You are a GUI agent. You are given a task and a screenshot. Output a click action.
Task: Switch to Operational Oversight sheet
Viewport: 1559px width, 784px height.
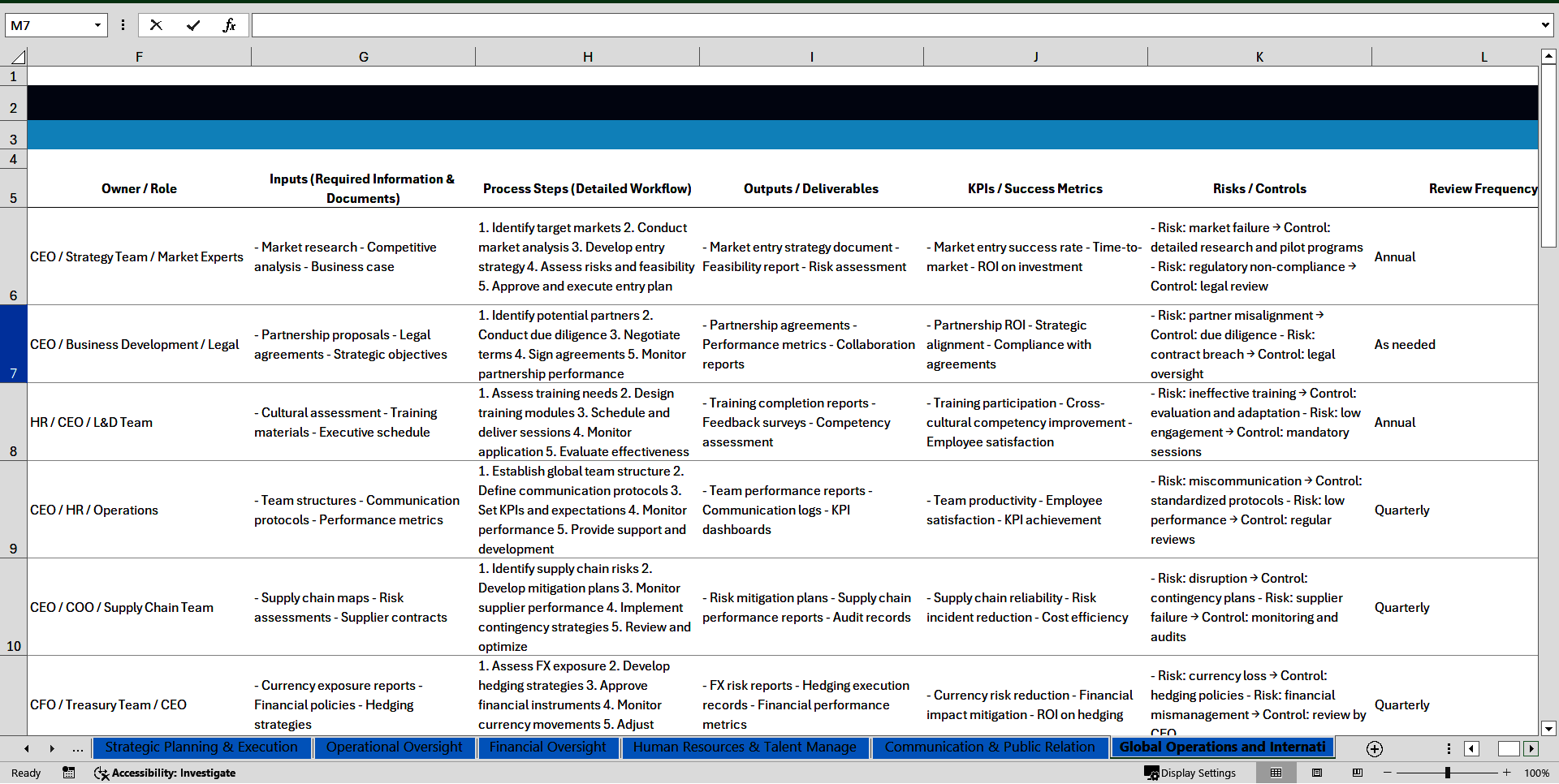pyautogui.click(x=394, y=747)
